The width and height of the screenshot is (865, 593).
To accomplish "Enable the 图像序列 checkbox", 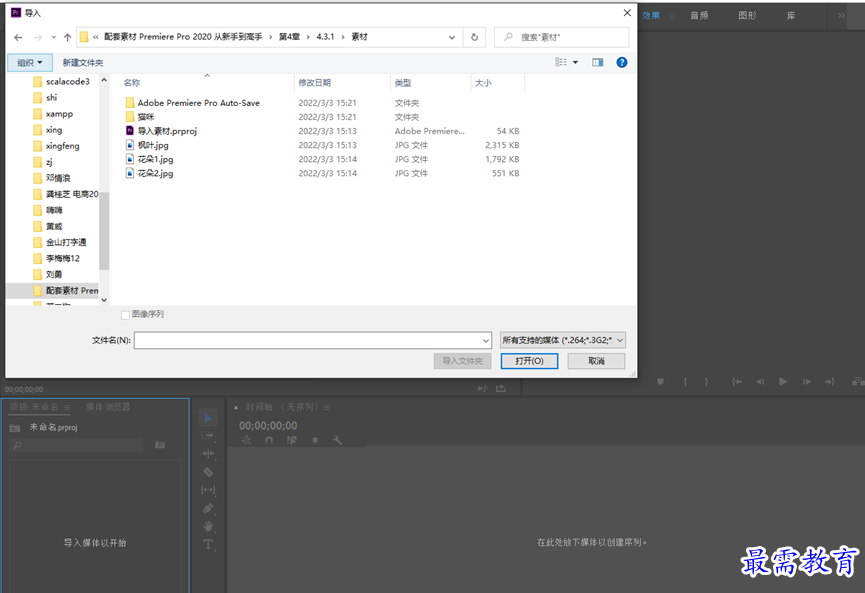I will pyautogui.click(x=125, y=314).
